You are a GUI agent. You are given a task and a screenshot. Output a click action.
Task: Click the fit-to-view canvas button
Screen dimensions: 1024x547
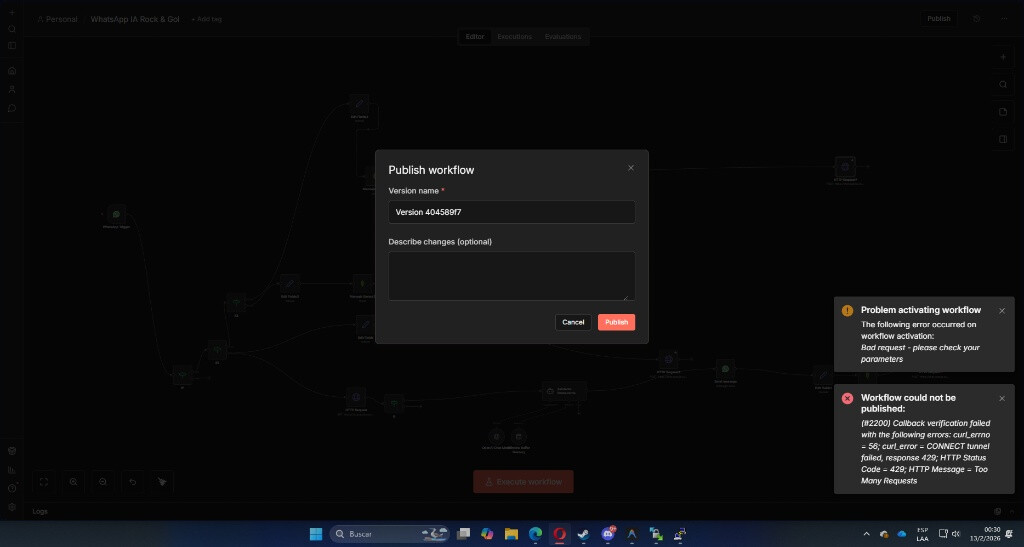click(44, 482)
